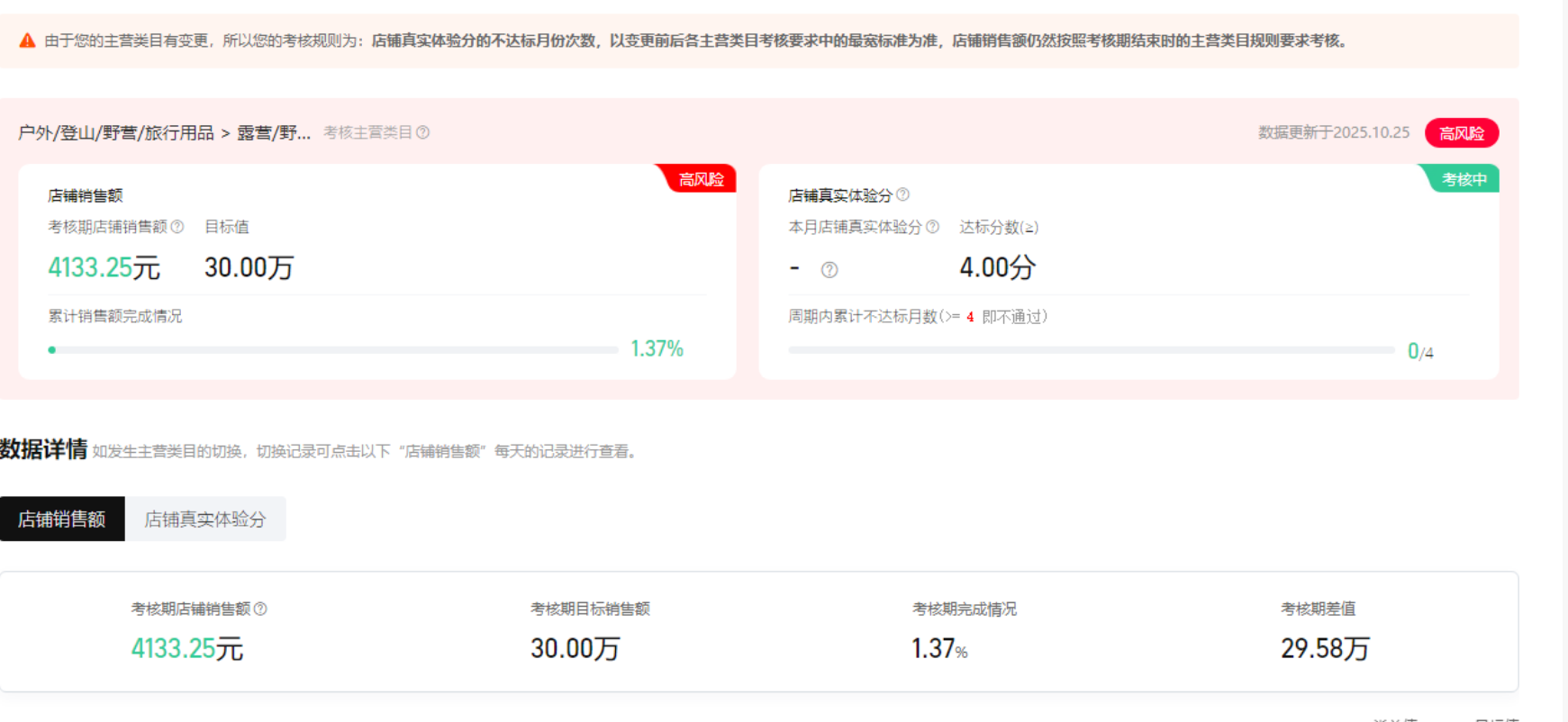
Task: Click the red 高风险 pill badge
Action: coord(1461,133)
